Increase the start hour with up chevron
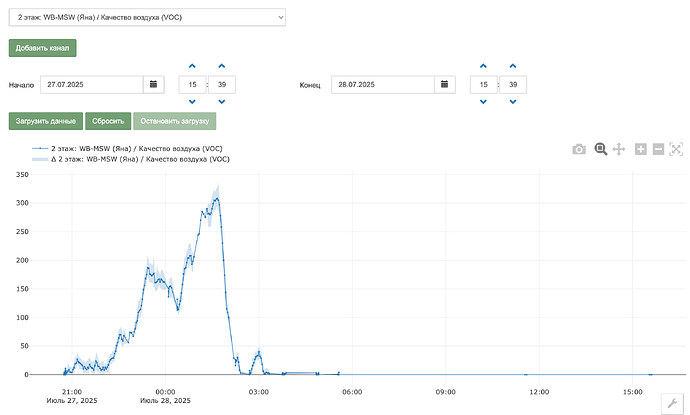This screenshot has height=415, width=690. [192, 66]
